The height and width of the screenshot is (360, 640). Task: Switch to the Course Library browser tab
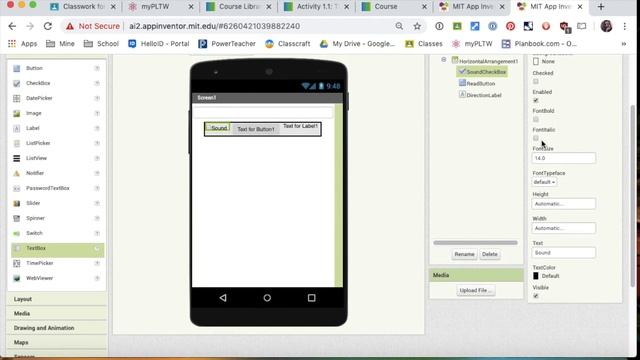pyautogui.click(x=238, y=7)
